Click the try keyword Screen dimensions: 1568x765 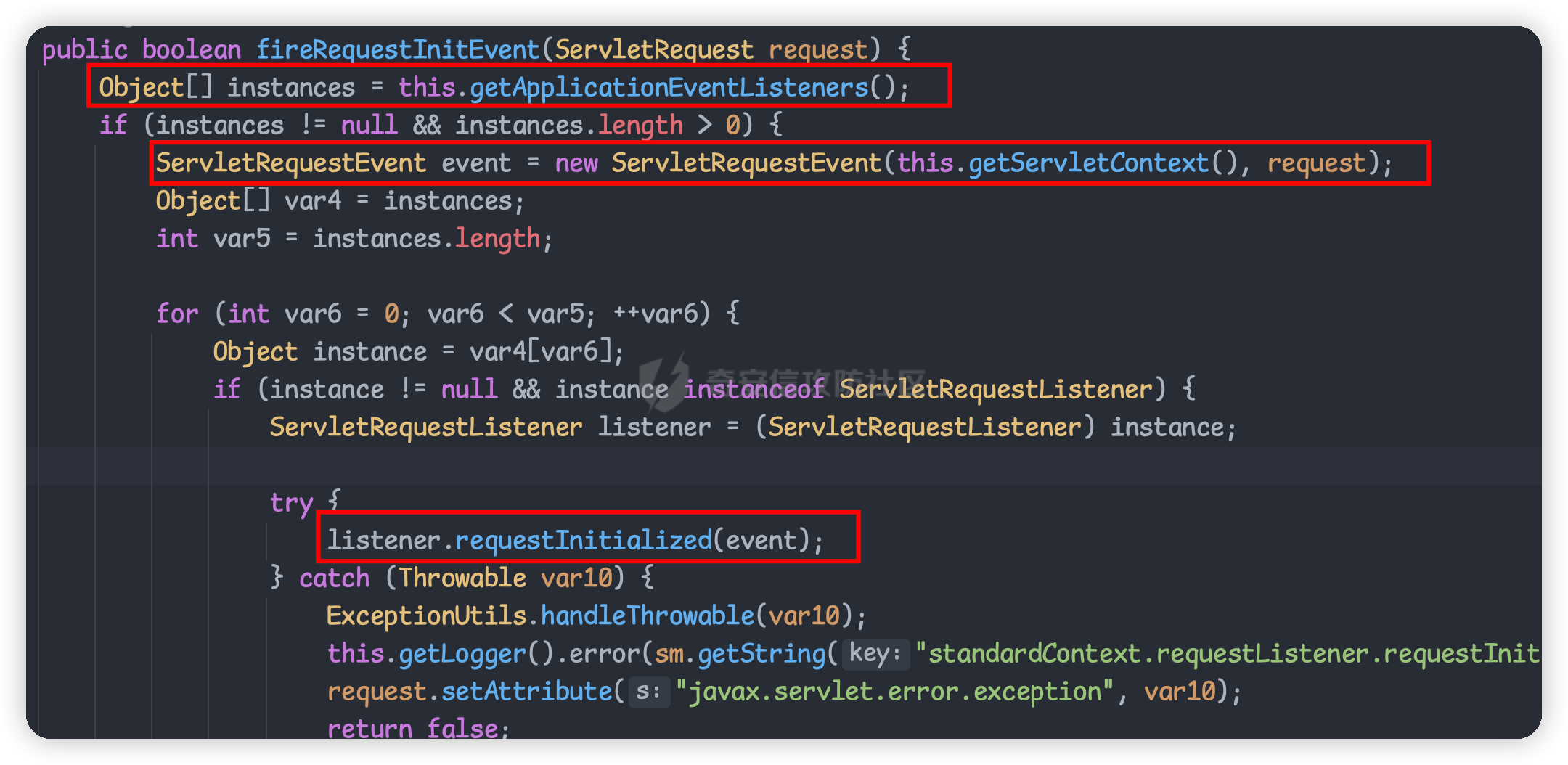pos(291,502)
